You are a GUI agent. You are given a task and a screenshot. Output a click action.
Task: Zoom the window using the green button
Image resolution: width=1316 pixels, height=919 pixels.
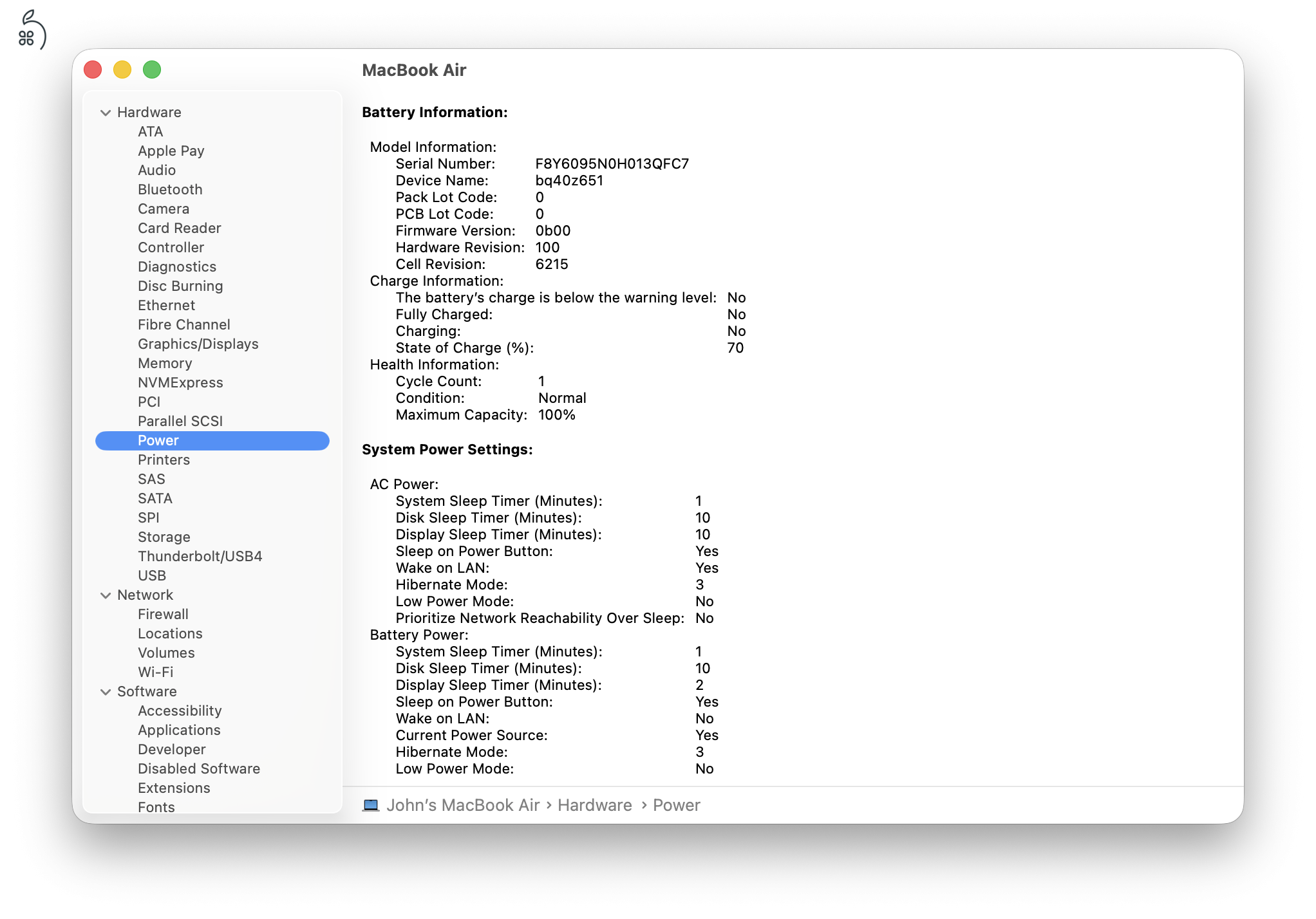point(152,70)
